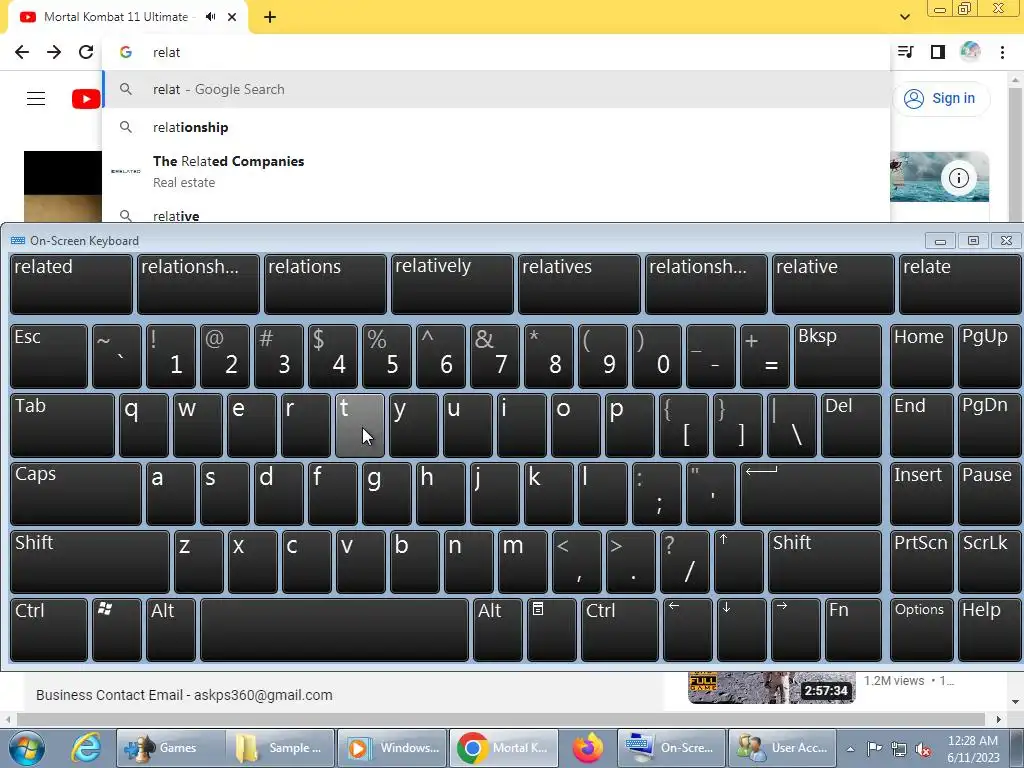Open the Sample folder taskbar item
The width and height of the screenshot is (1024, 768).
tap(280, 748)
